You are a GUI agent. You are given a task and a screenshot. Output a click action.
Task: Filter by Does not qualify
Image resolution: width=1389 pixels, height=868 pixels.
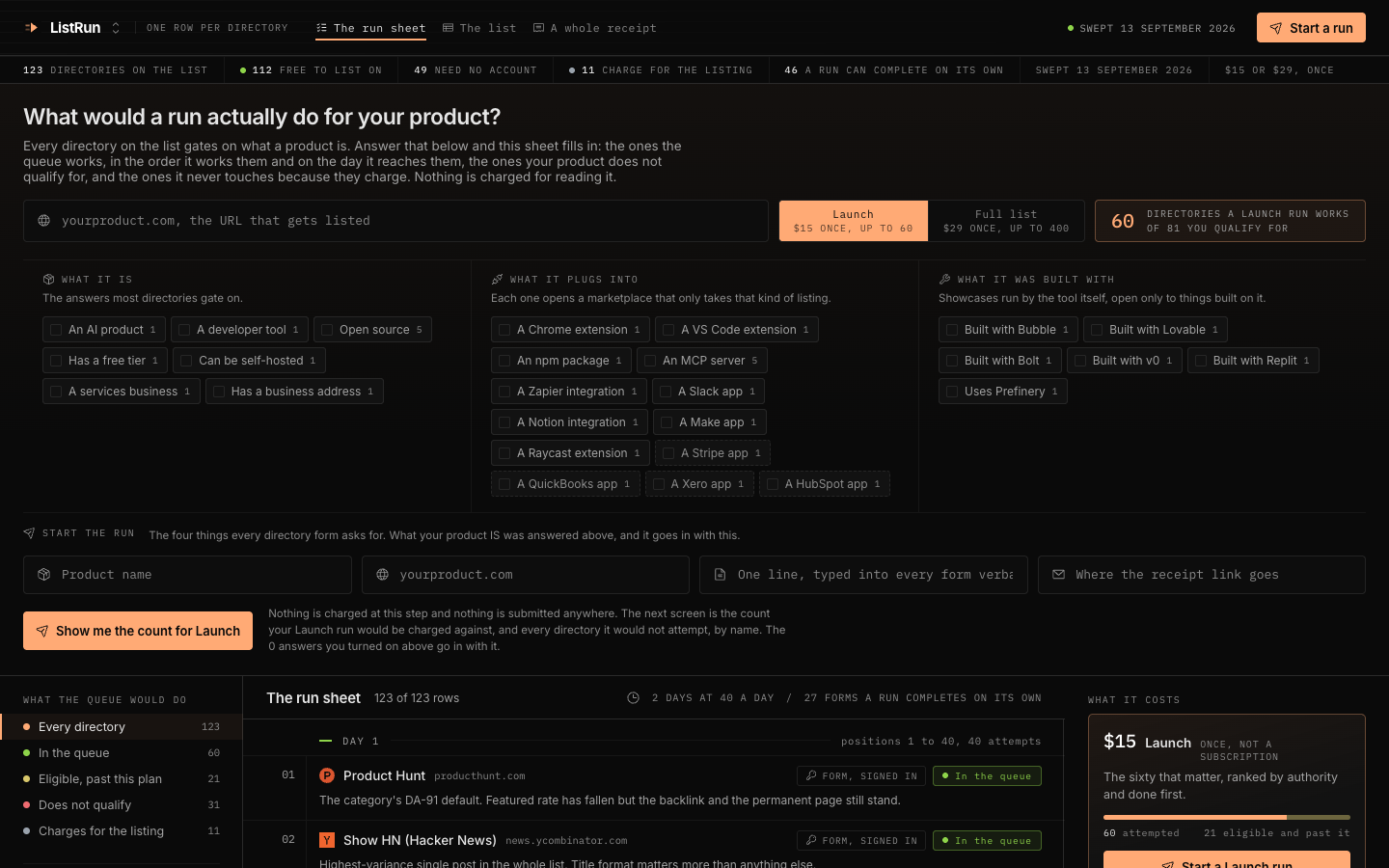(x=122, y=805)
